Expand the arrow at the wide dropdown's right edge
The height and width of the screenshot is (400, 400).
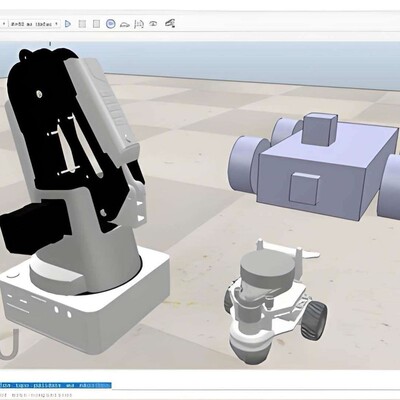click(56, 24)
